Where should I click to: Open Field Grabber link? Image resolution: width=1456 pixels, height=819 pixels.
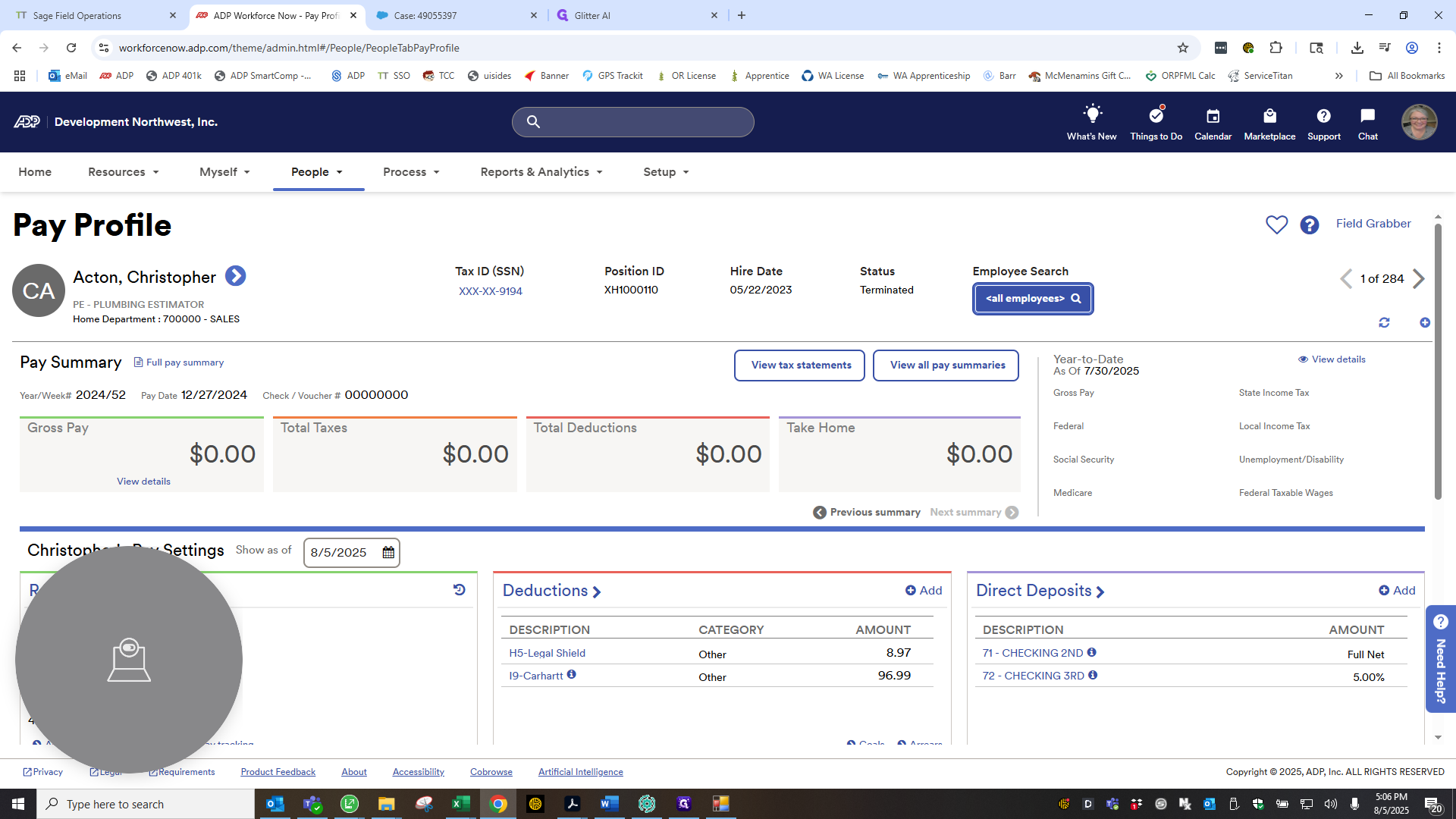[x=1373, y=224]
